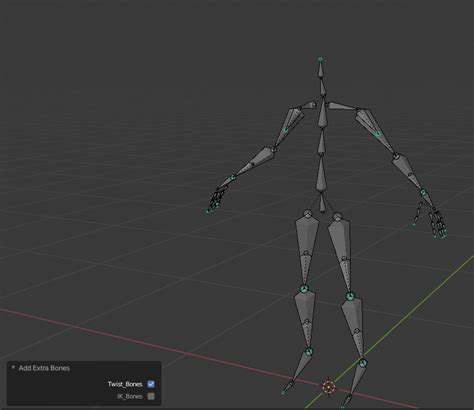The image size is (474, 410).
Task: Select the head bone tip at top
Action: point(321,59)
